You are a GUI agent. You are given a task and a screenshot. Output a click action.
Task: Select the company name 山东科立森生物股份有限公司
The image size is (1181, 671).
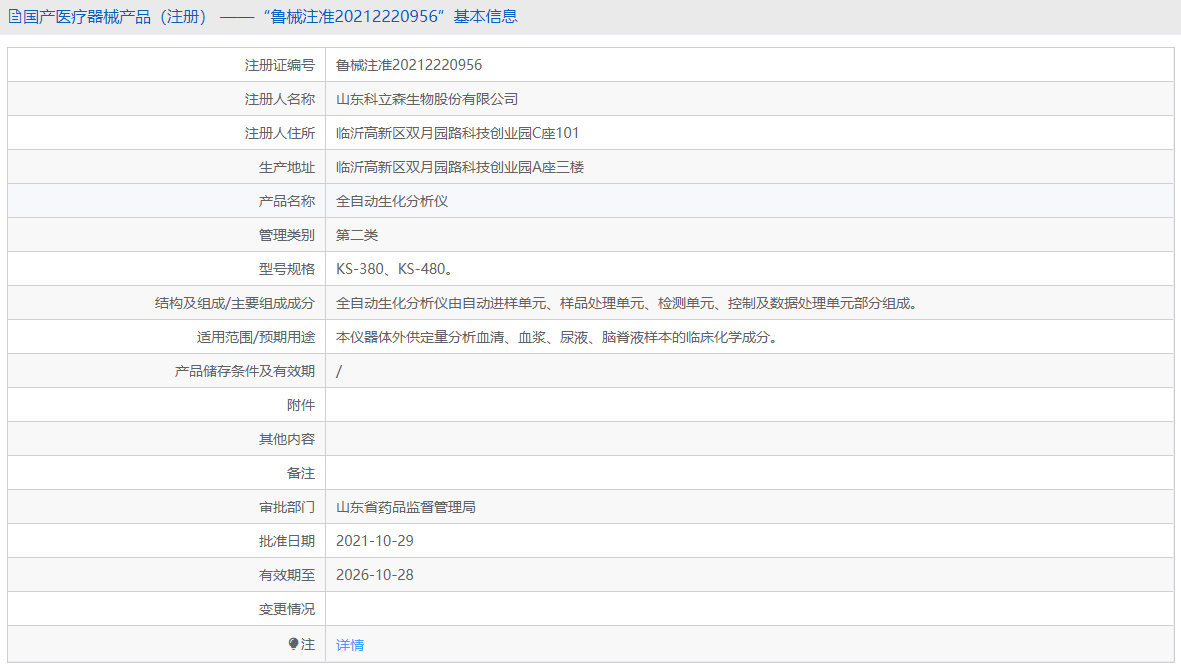[x=430, y=98]
